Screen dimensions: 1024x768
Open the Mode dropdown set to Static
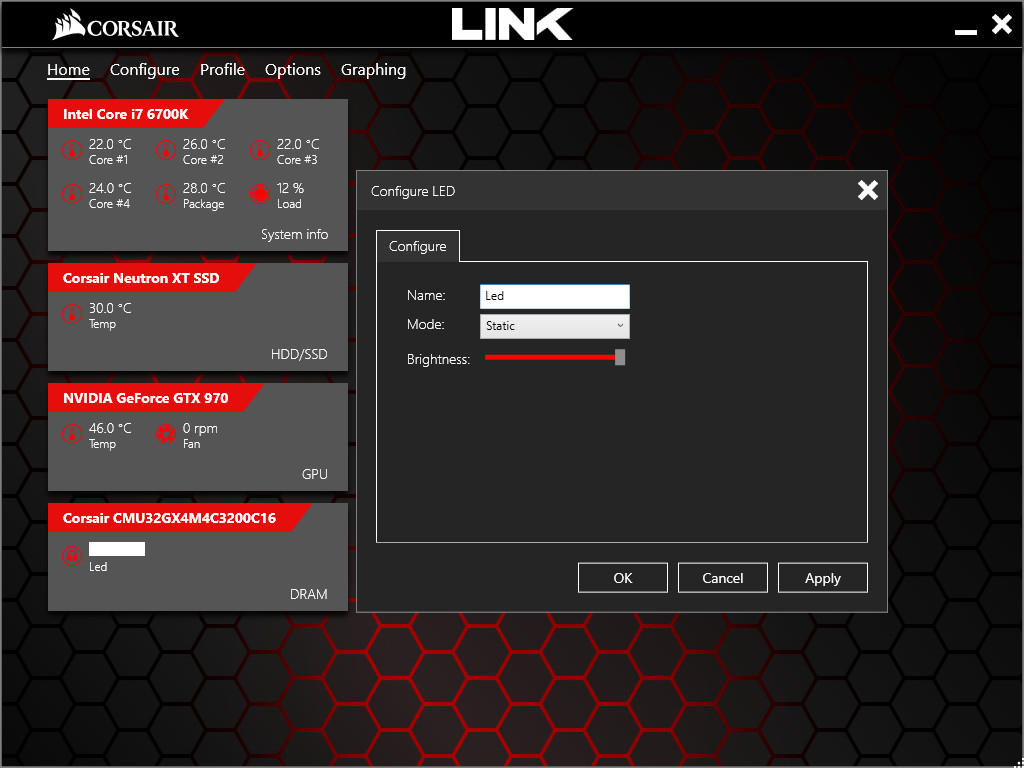tap(554, 326)
